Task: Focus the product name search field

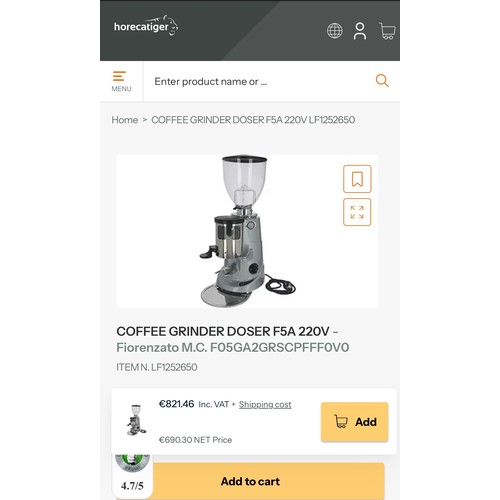Action: coord(259,81)
